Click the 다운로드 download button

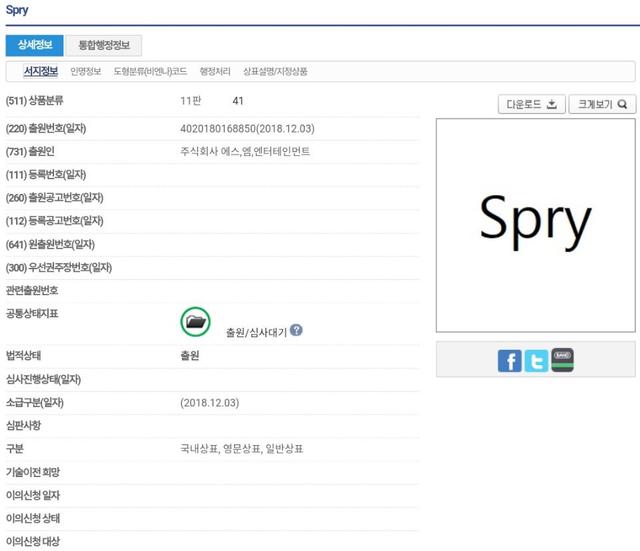click(531, 104)
